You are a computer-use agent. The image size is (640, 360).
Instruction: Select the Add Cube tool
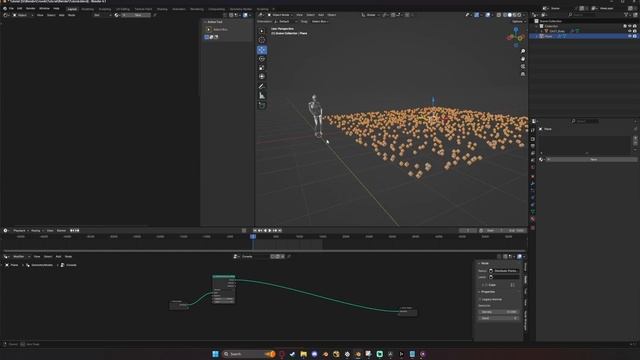[262, 105]
